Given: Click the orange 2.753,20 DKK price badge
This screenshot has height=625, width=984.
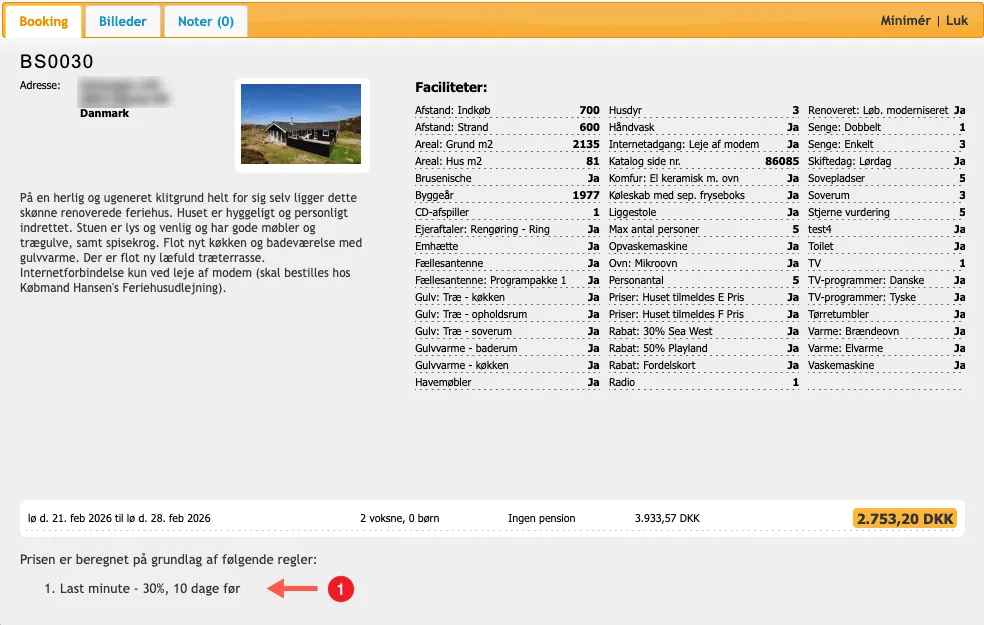Looking at the screenshot, I should pyautogui.click(x=904, y=518).
